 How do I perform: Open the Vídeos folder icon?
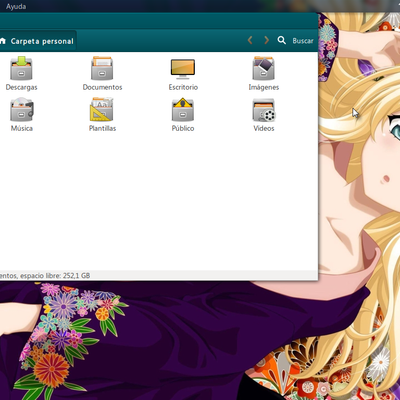[x=264, y=110]
